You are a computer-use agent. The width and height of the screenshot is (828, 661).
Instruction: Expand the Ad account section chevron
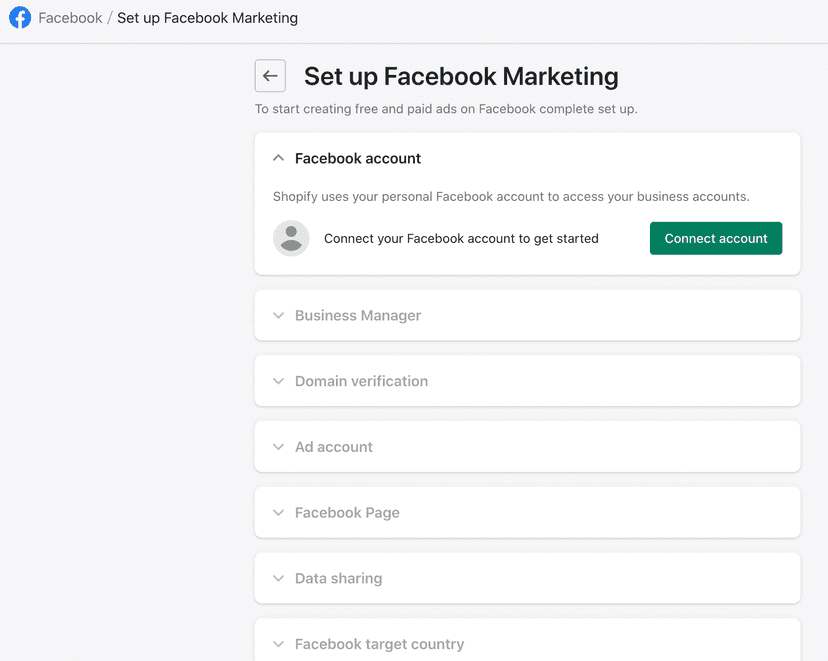click(278, 447)
